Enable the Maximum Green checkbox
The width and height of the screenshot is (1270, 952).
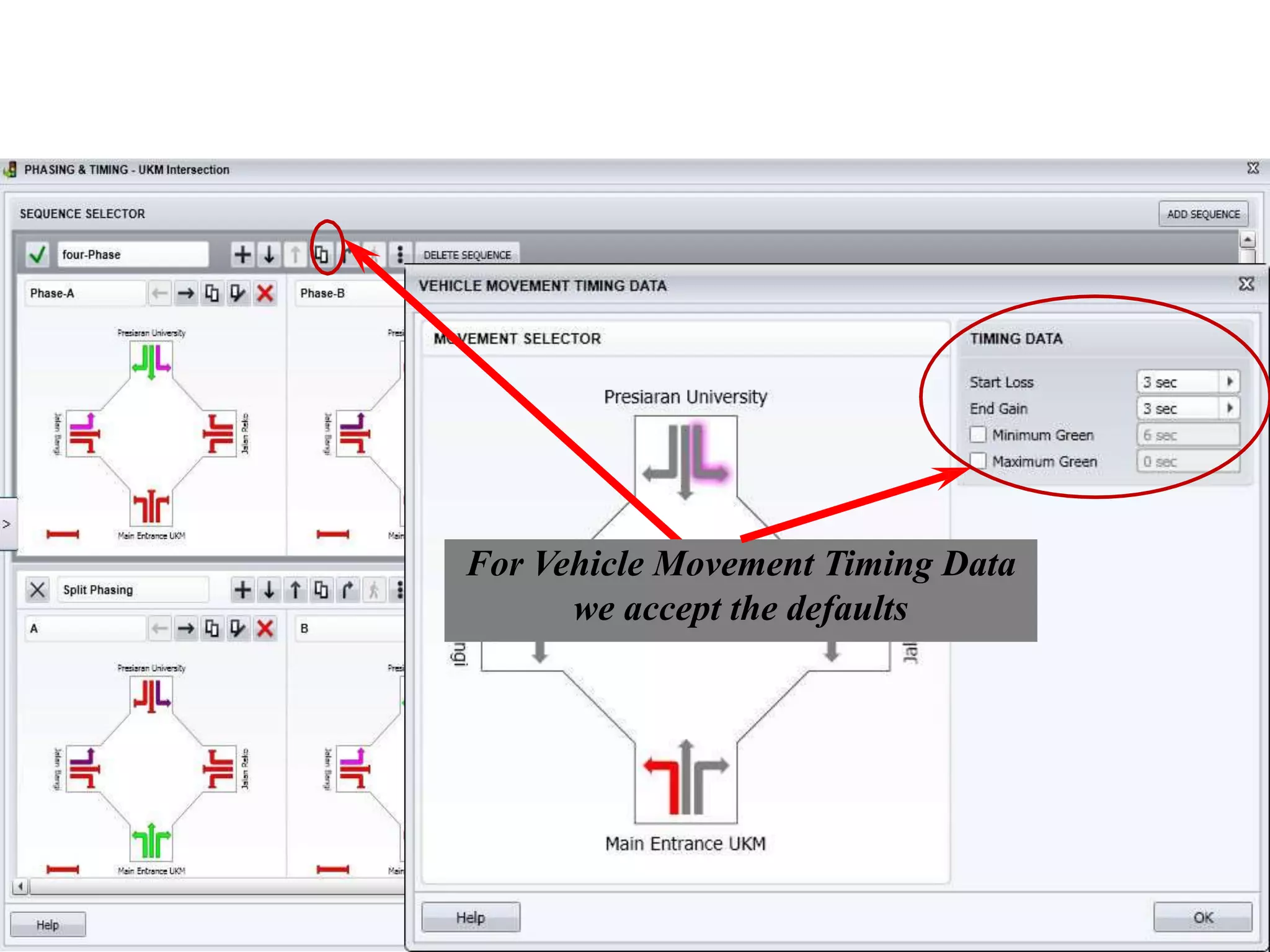coord(978,461)
